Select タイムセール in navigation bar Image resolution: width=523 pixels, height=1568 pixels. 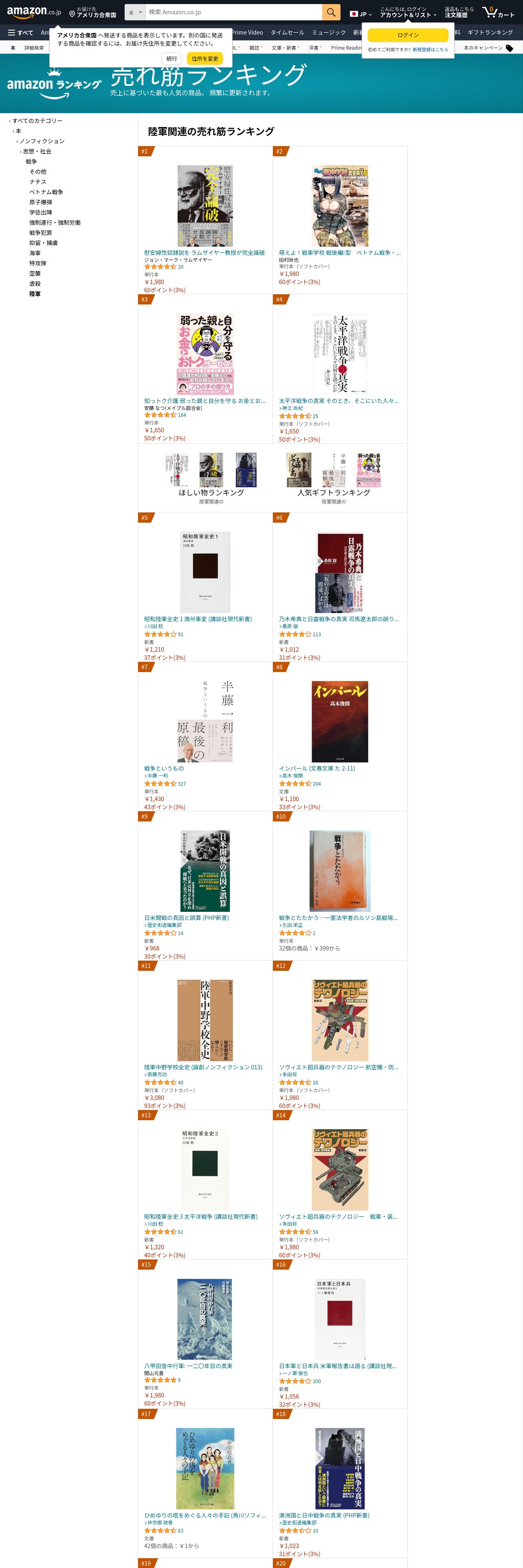pos(288,32)
